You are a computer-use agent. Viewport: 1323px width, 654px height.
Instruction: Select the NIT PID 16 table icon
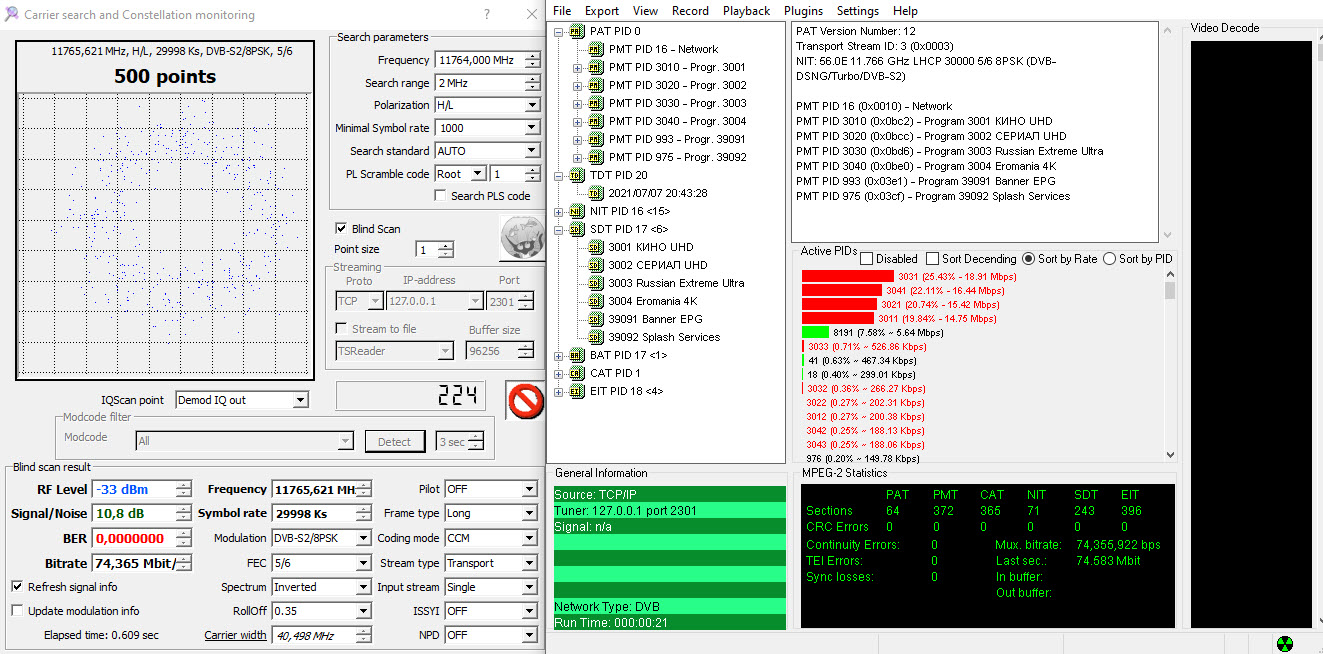[577, 211]
